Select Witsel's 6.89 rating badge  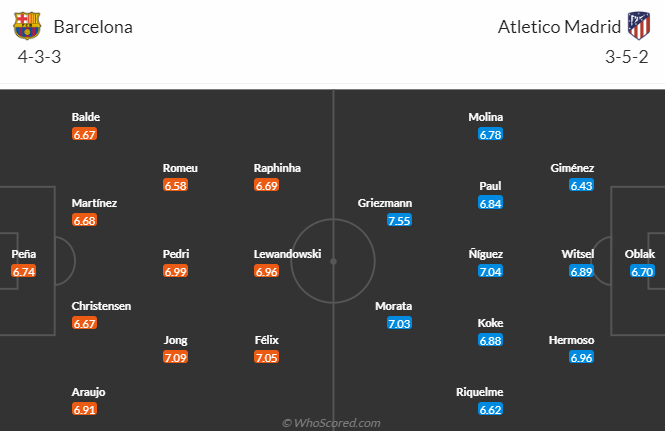point(582,271)
